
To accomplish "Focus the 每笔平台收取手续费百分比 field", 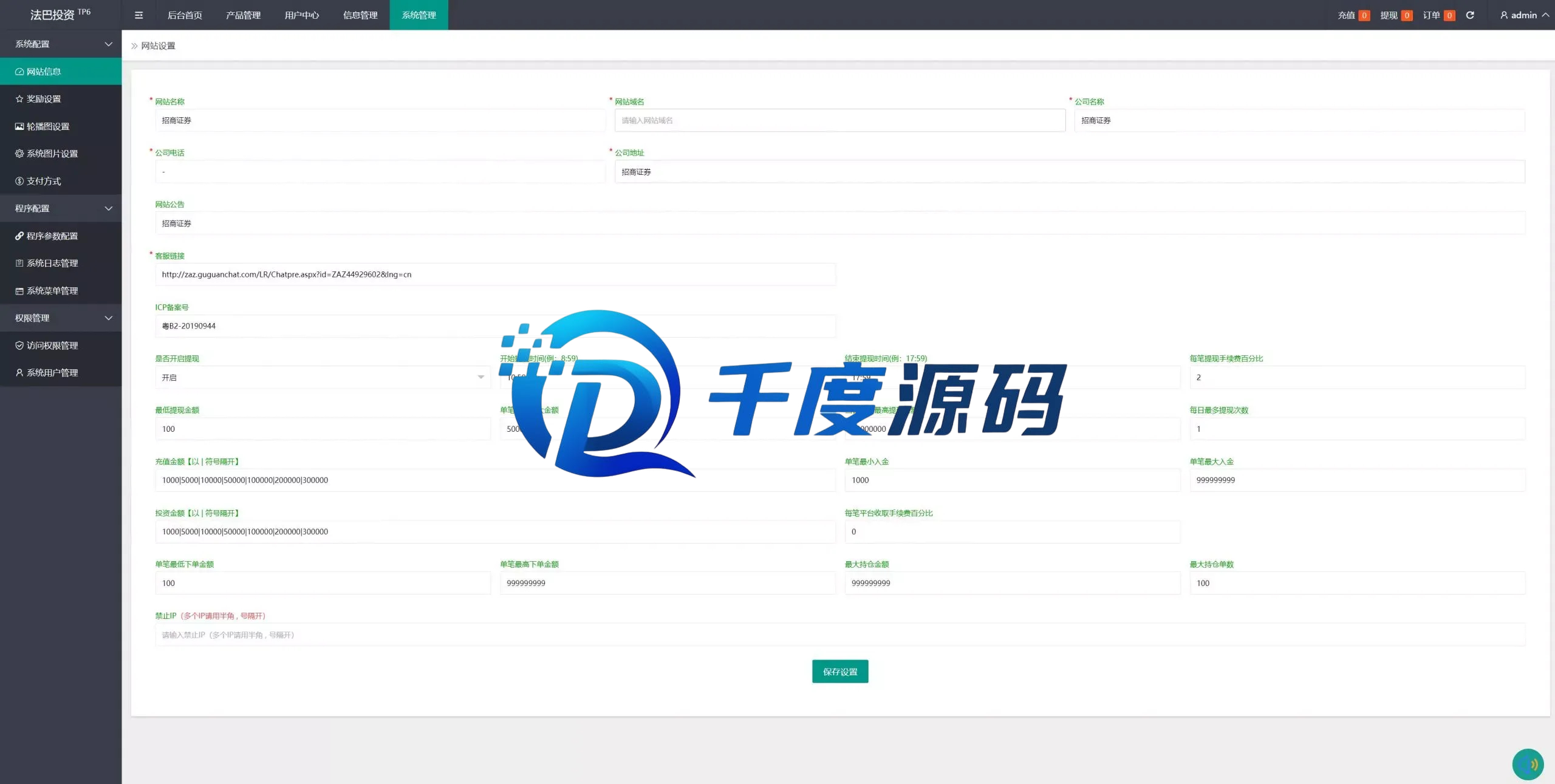I will pos(1013,531).
